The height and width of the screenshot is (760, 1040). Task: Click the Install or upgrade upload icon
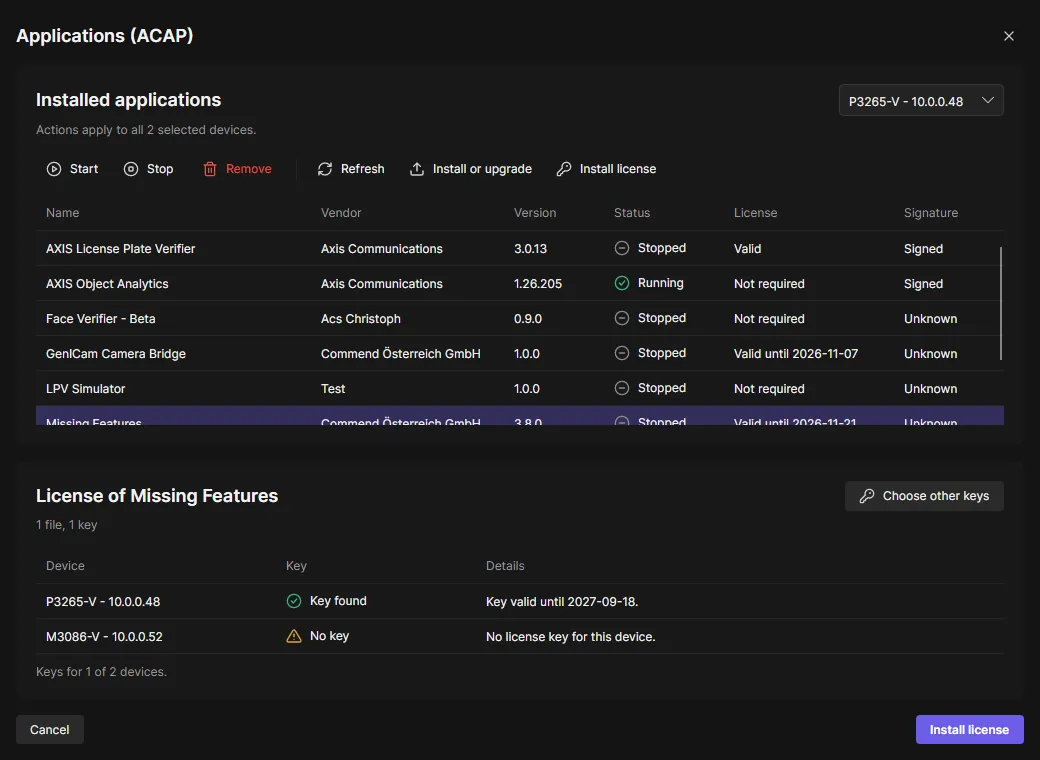417,169
